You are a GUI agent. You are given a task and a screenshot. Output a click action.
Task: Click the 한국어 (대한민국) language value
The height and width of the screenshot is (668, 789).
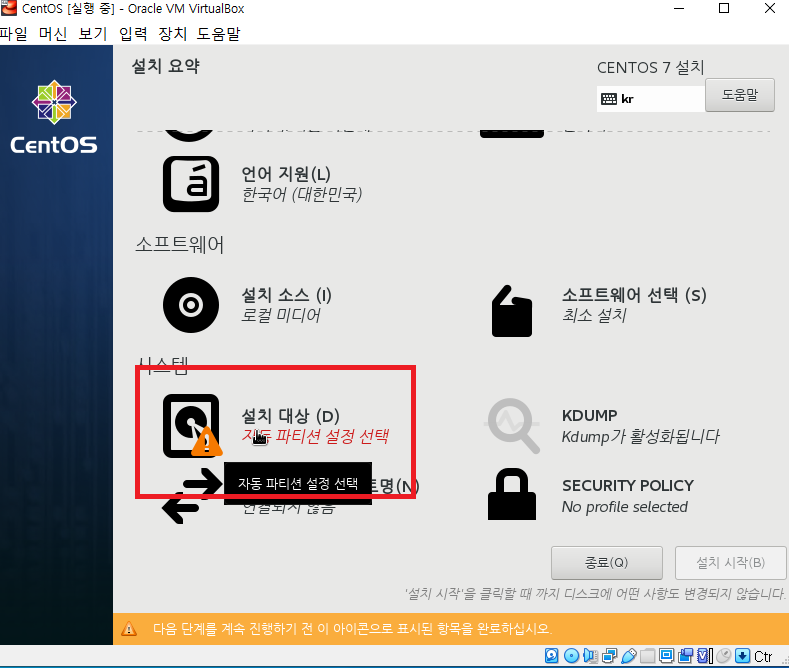point(302,195)
